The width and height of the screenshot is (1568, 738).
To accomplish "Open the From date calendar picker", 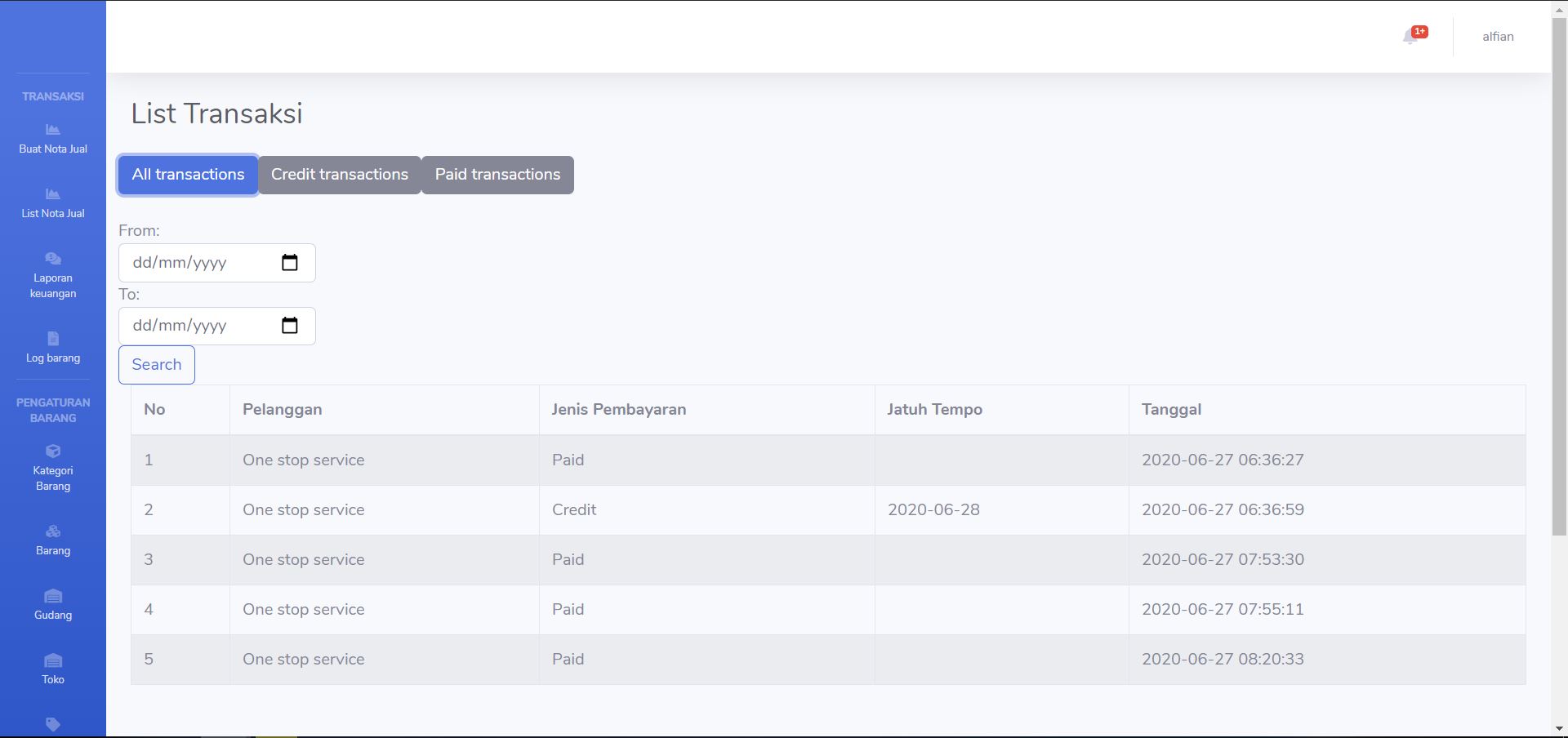I will point(289,263).
